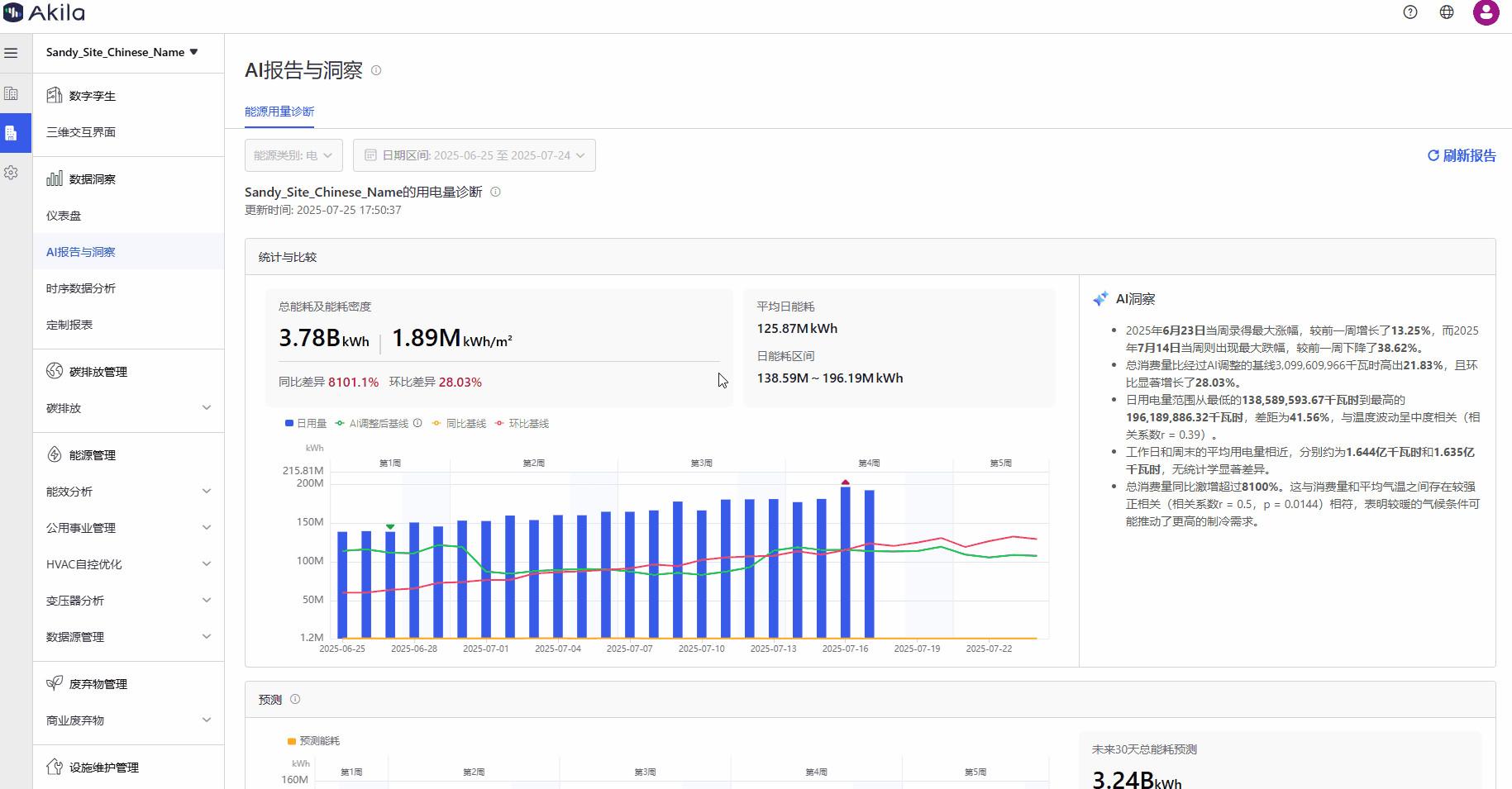1512x789 pixels.
Task: Click the calendar icon in date range field
Action: (370, 155)
